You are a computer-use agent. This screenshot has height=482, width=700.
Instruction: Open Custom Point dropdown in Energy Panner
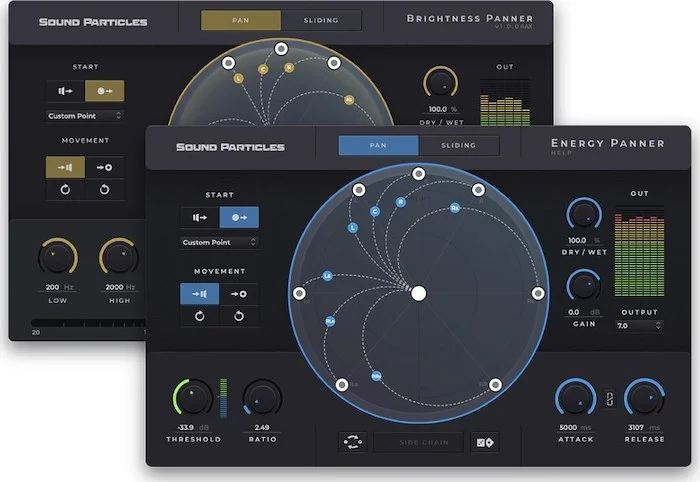pos(219,242)
